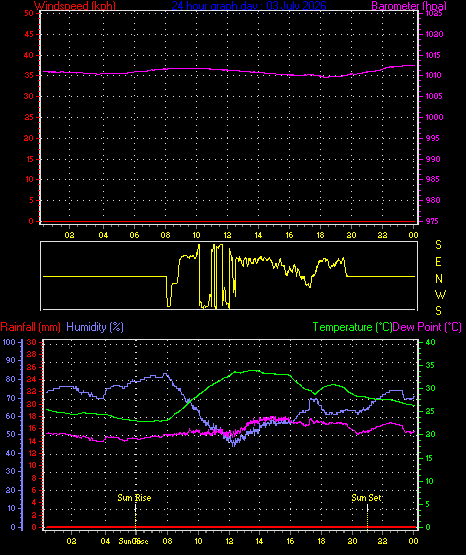Click the "12" hour label under the barometer graph
This screenshot has width=466, height=555.
pyautogui.click(x=227, y=235)
